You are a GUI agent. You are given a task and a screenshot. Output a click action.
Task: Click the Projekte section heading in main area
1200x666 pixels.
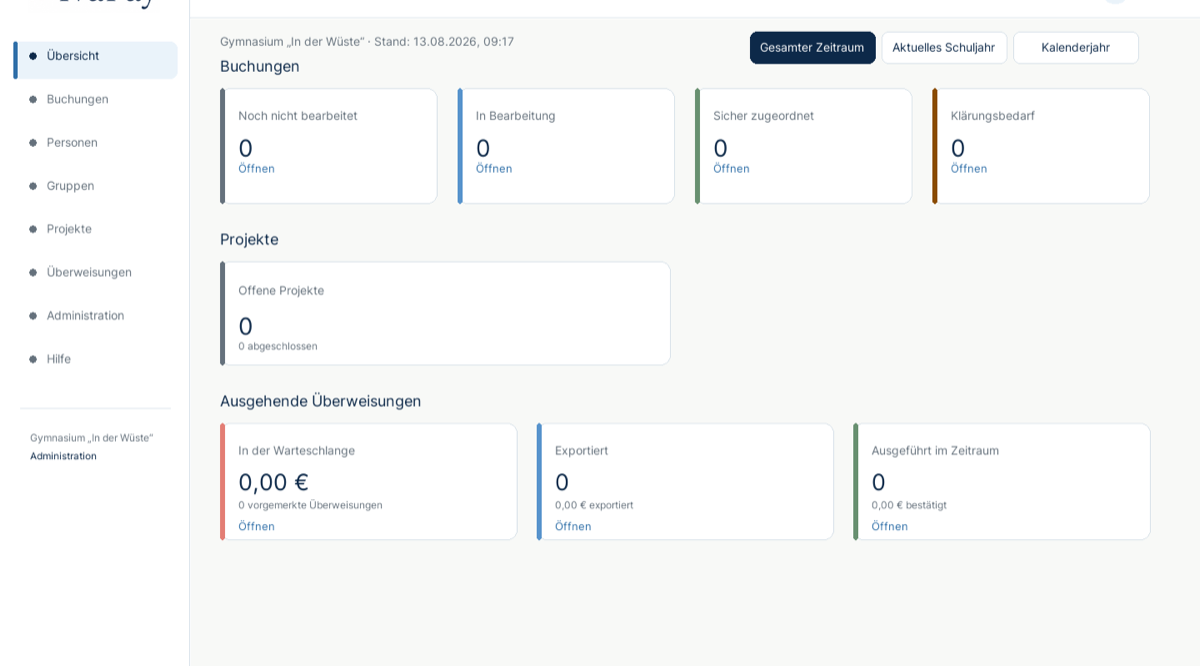(x=249, y=240)
